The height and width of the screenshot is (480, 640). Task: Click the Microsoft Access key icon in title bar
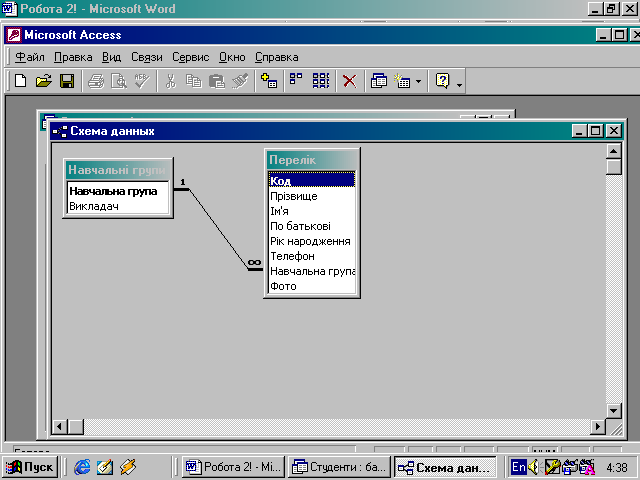tap(14, 35)
